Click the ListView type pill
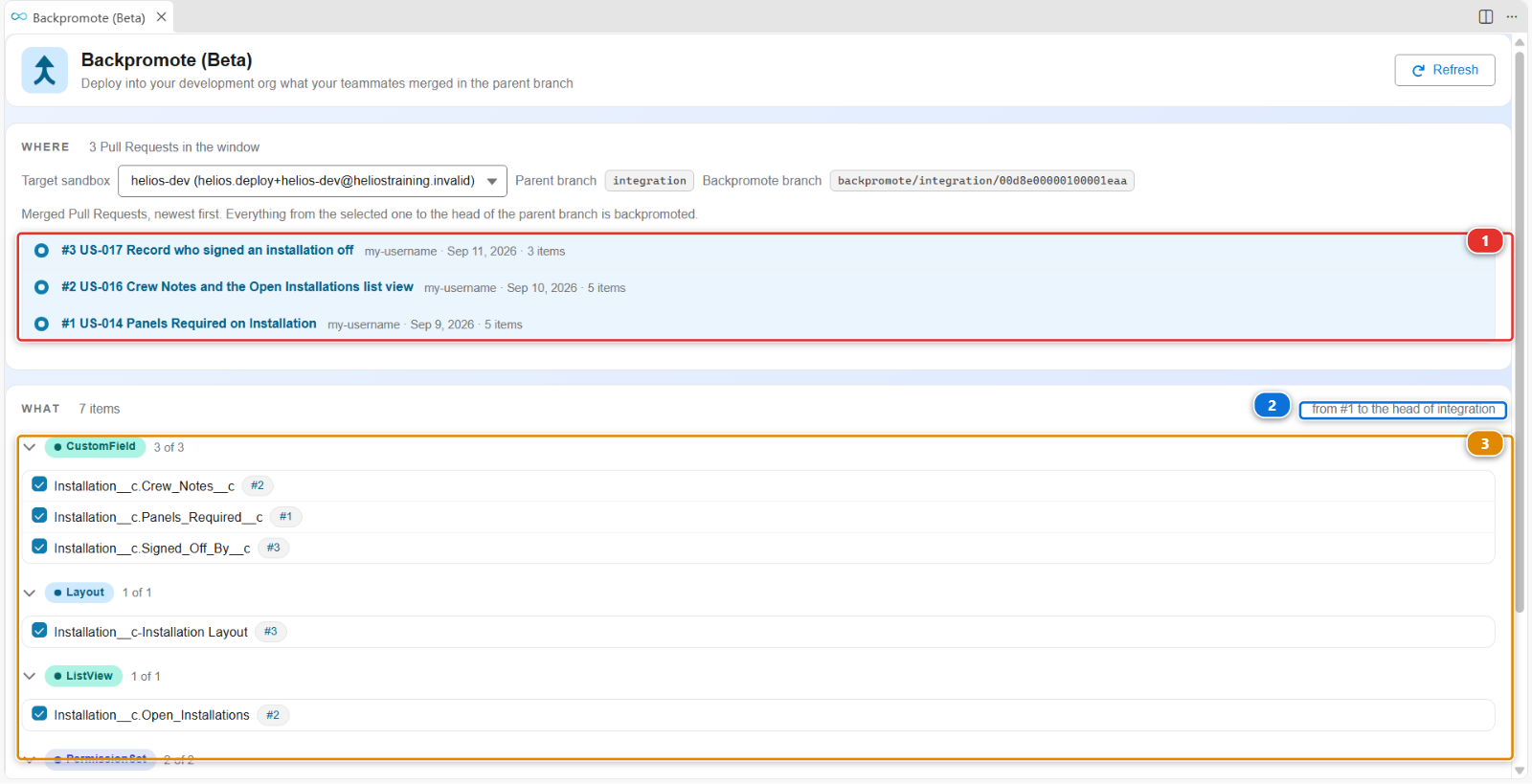 point(83,676)
